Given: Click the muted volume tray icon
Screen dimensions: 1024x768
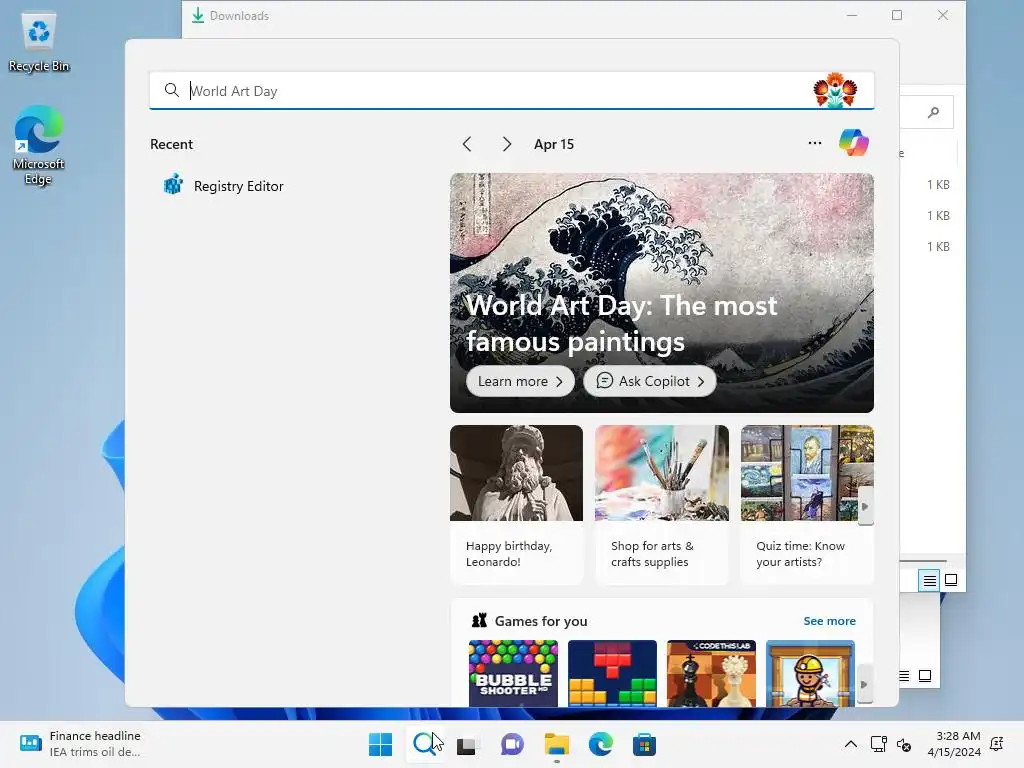Looking at the screenshot, I should point(904,744).
